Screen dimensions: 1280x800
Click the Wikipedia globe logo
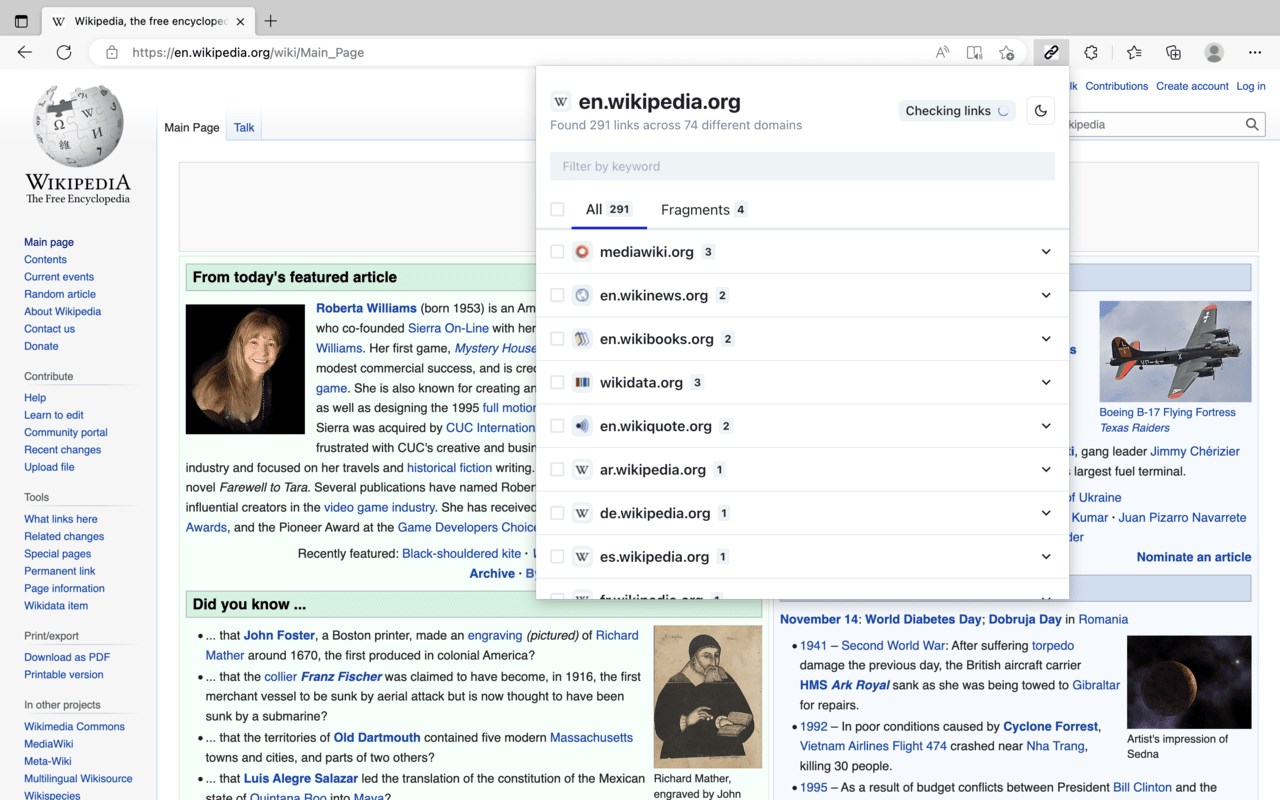click(x=78, y=125)
